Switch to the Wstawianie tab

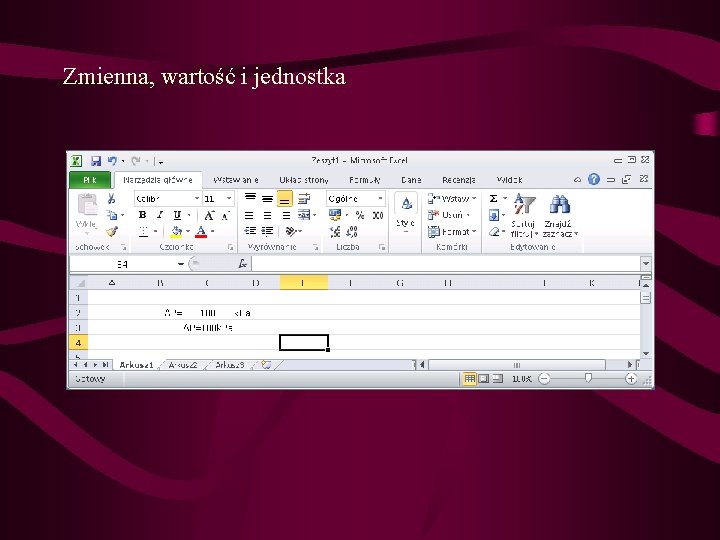pyautogui.click(x=236, y=180)
